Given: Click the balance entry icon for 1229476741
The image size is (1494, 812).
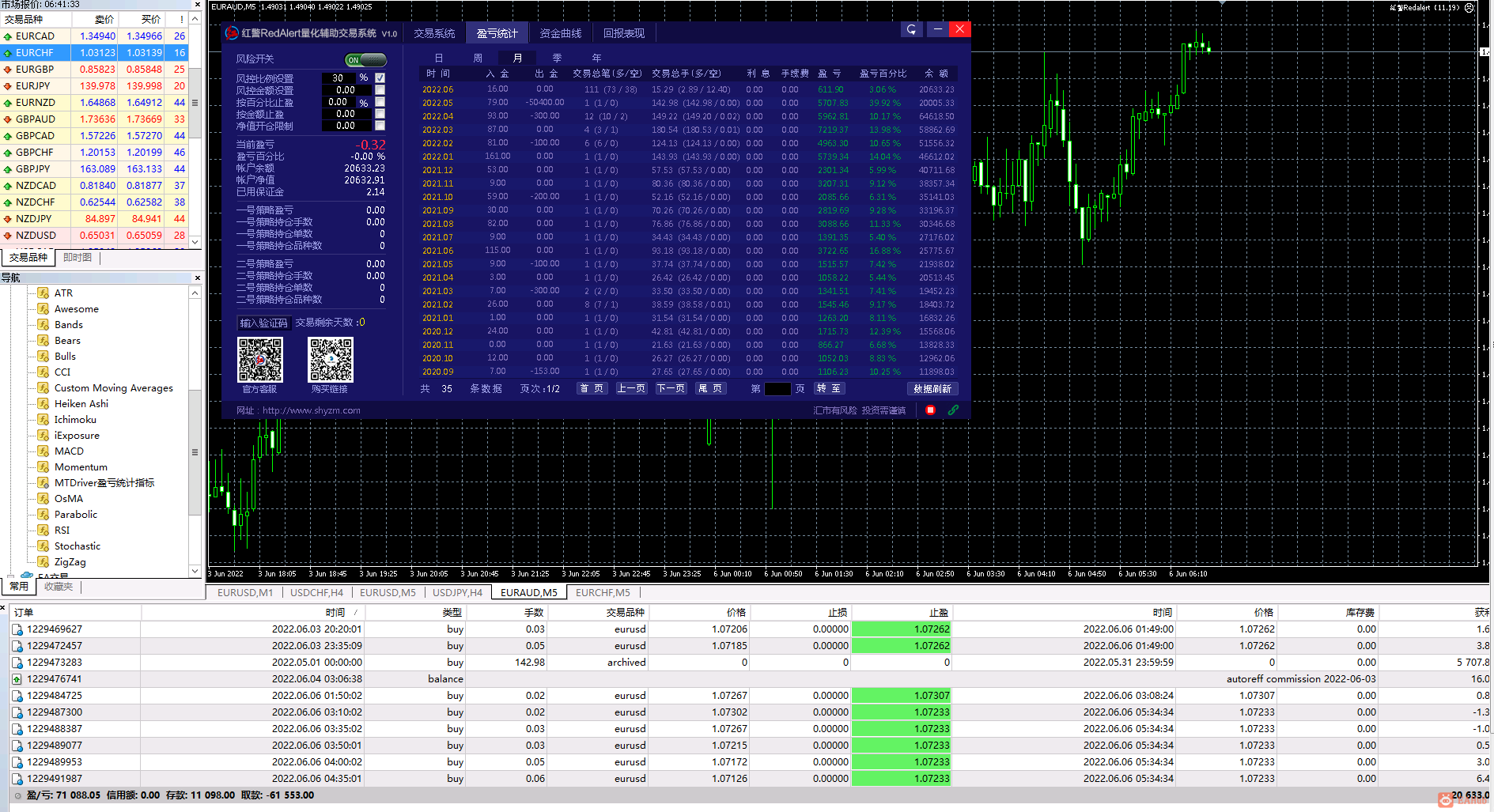Looking at the screenshot, I should pyautogui.click(x=17, y=679).
